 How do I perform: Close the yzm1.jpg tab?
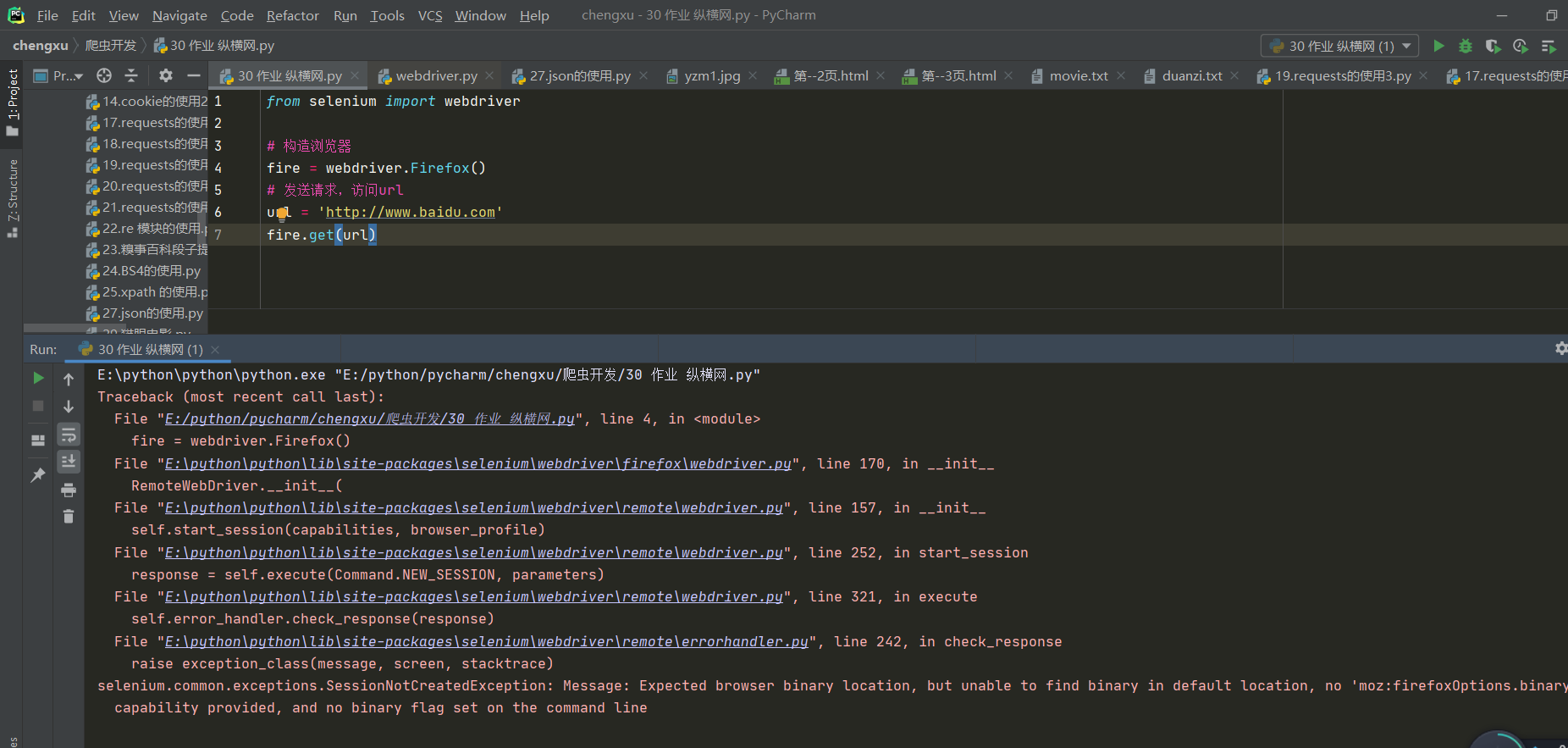(x=753, y=75)
